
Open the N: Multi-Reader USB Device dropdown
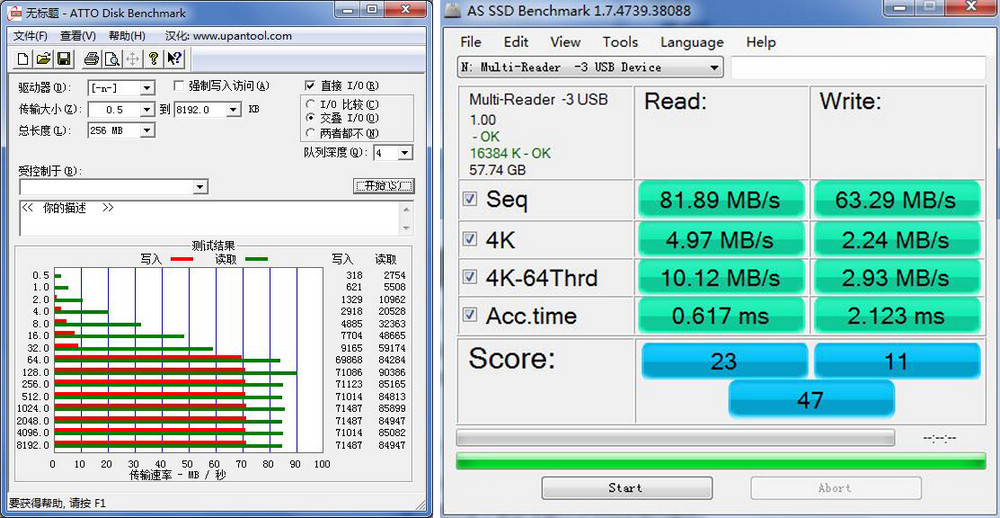point(590,68)
